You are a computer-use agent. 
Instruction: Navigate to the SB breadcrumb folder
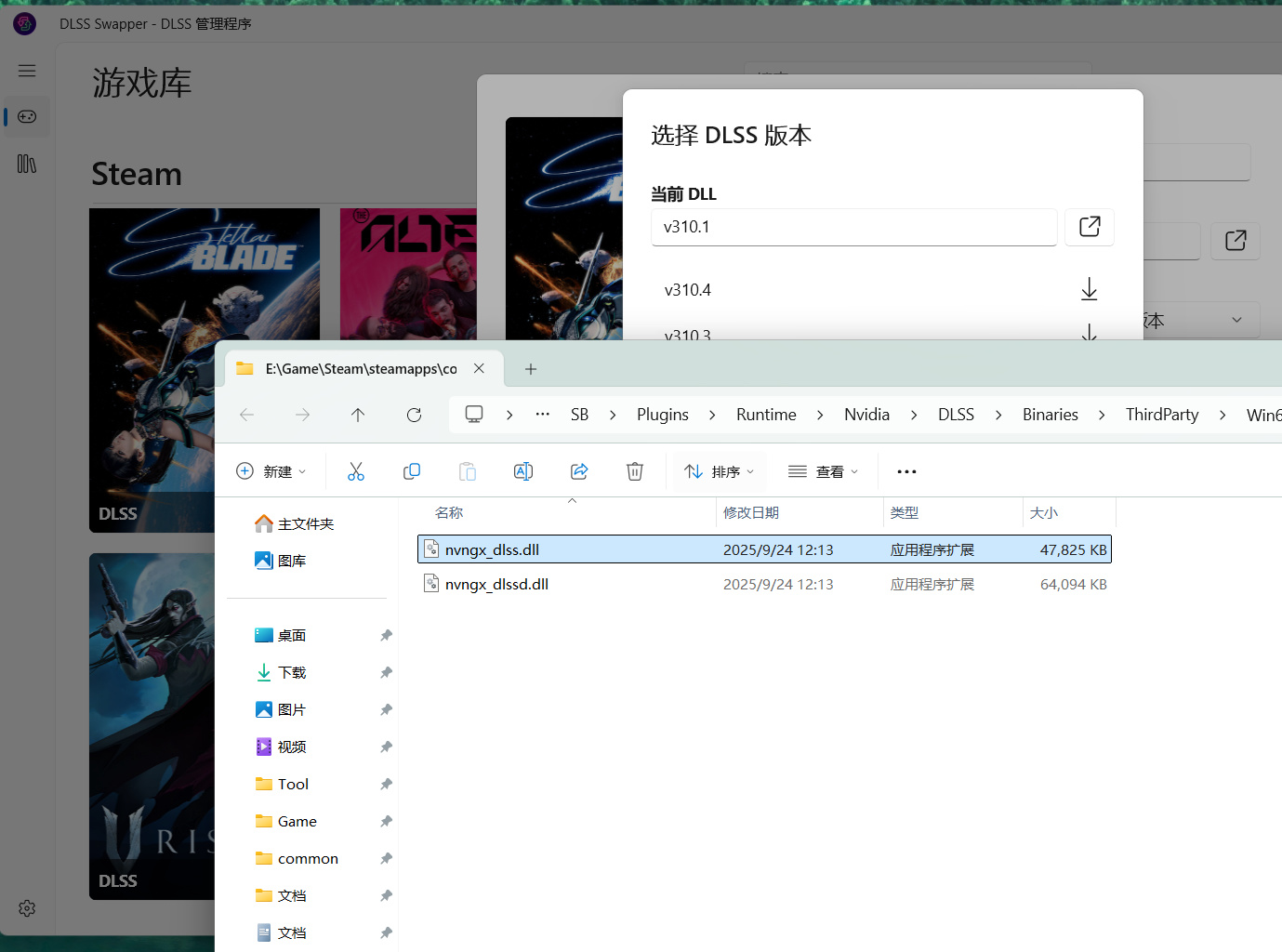(x=579, y=415)
